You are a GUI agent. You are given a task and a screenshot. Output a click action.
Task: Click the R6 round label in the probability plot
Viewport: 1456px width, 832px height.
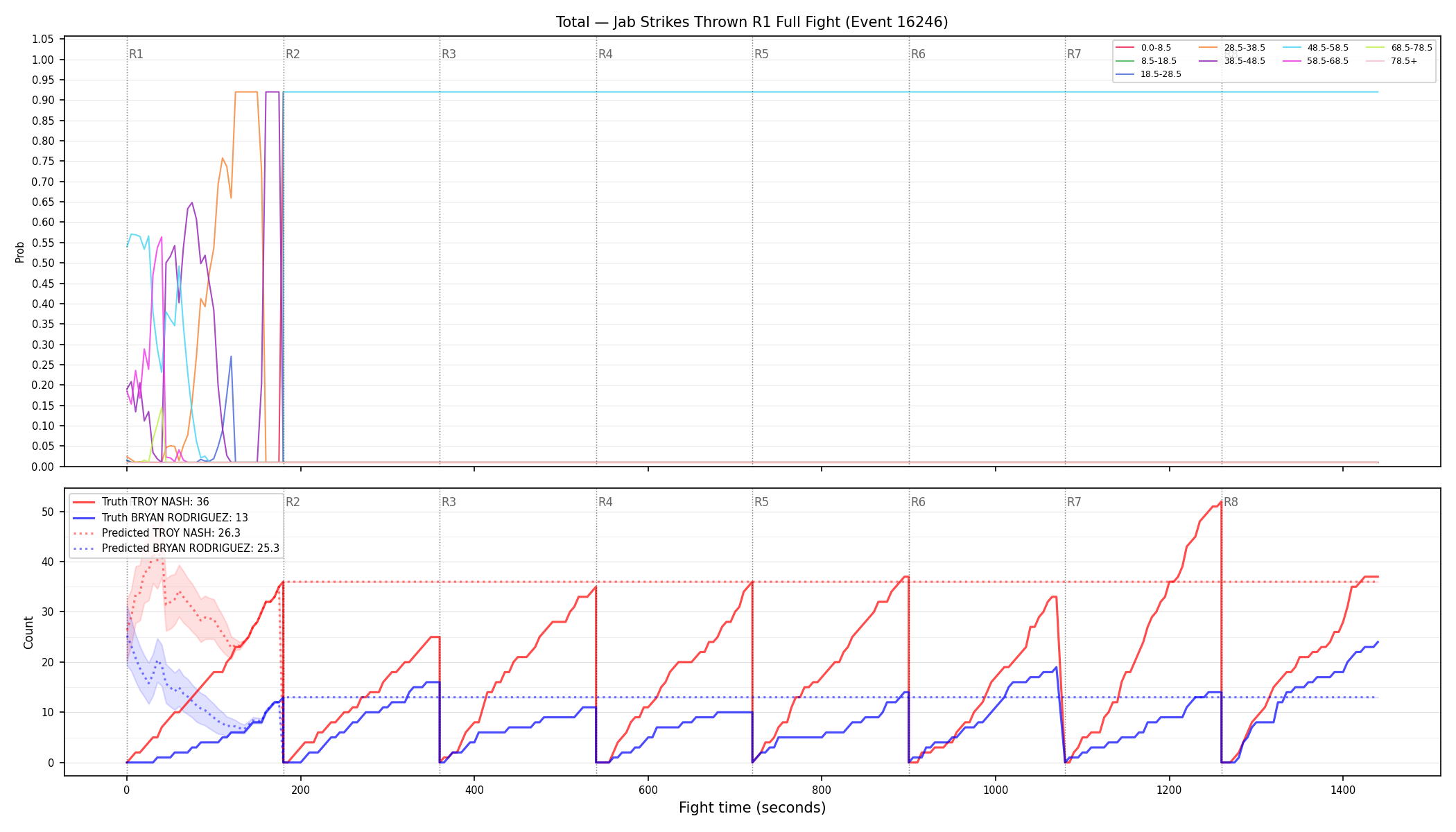918,54
